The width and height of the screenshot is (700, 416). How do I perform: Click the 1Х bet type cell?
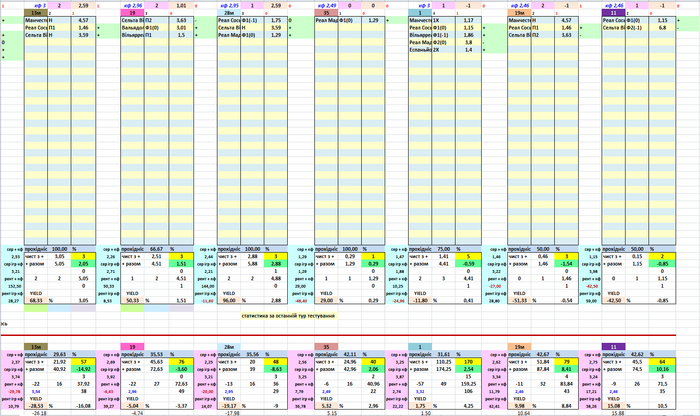click(444, 21)
